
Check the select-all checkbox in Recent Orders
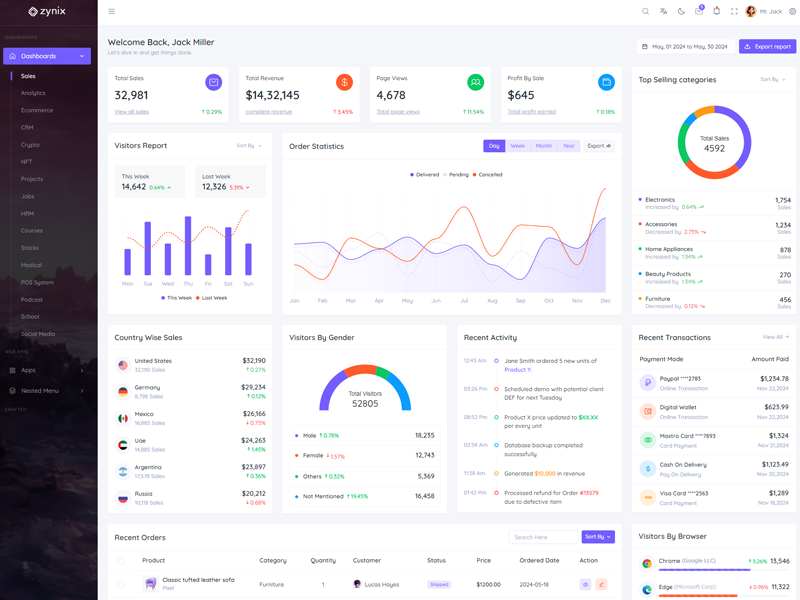[122, 561]
